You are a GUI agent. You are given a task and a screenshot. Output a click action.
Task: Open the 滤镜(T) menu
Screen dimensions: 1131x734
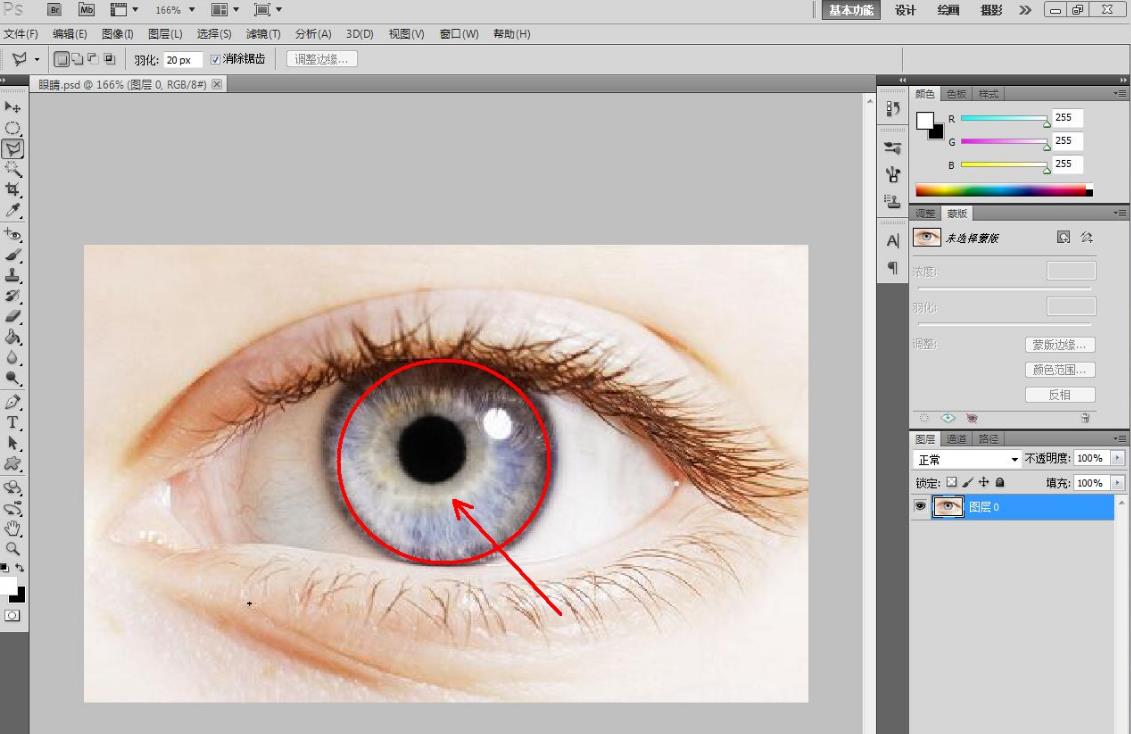263,34
